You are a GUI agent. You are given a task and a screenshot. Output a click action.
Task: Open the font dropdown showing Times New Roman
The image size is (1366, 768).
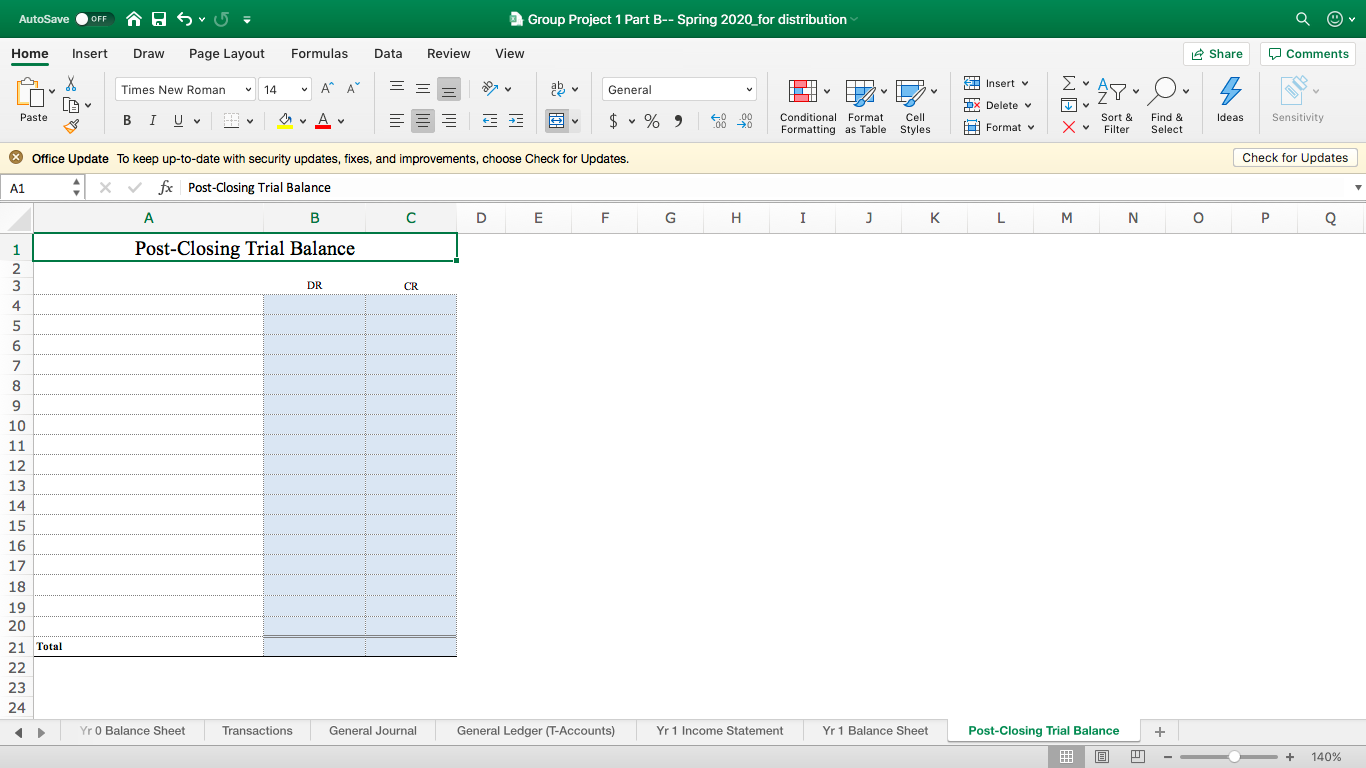(x=184, y=89)
